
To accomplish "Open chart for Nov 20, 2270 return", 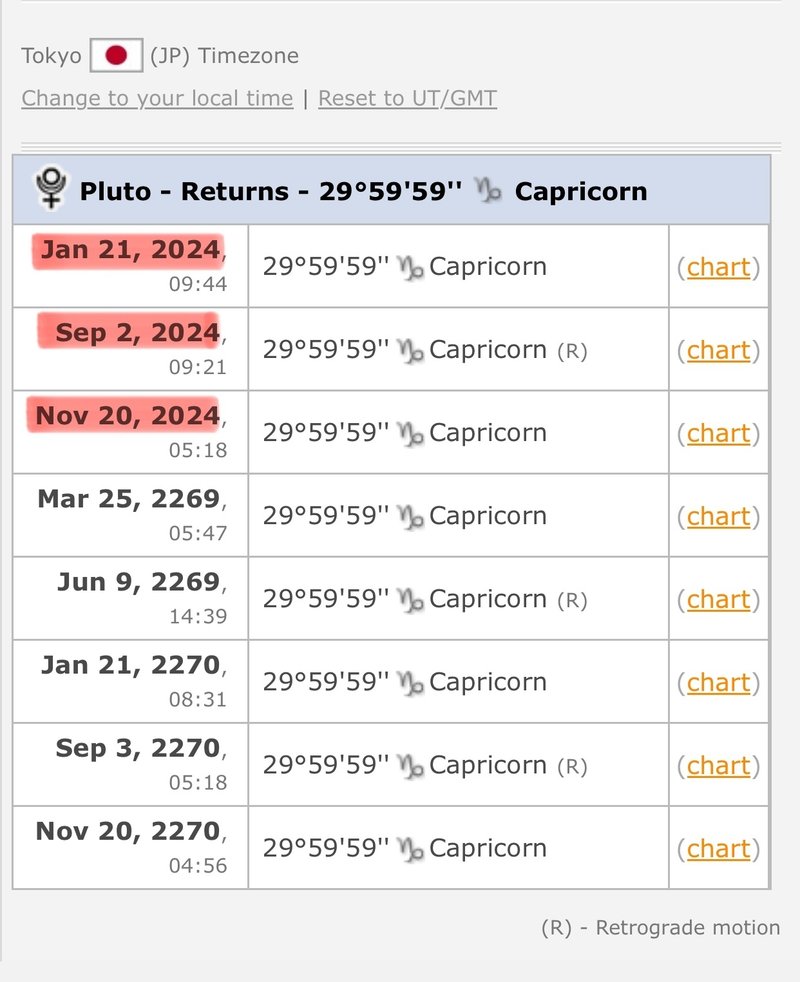I will [x=718, y=849].
